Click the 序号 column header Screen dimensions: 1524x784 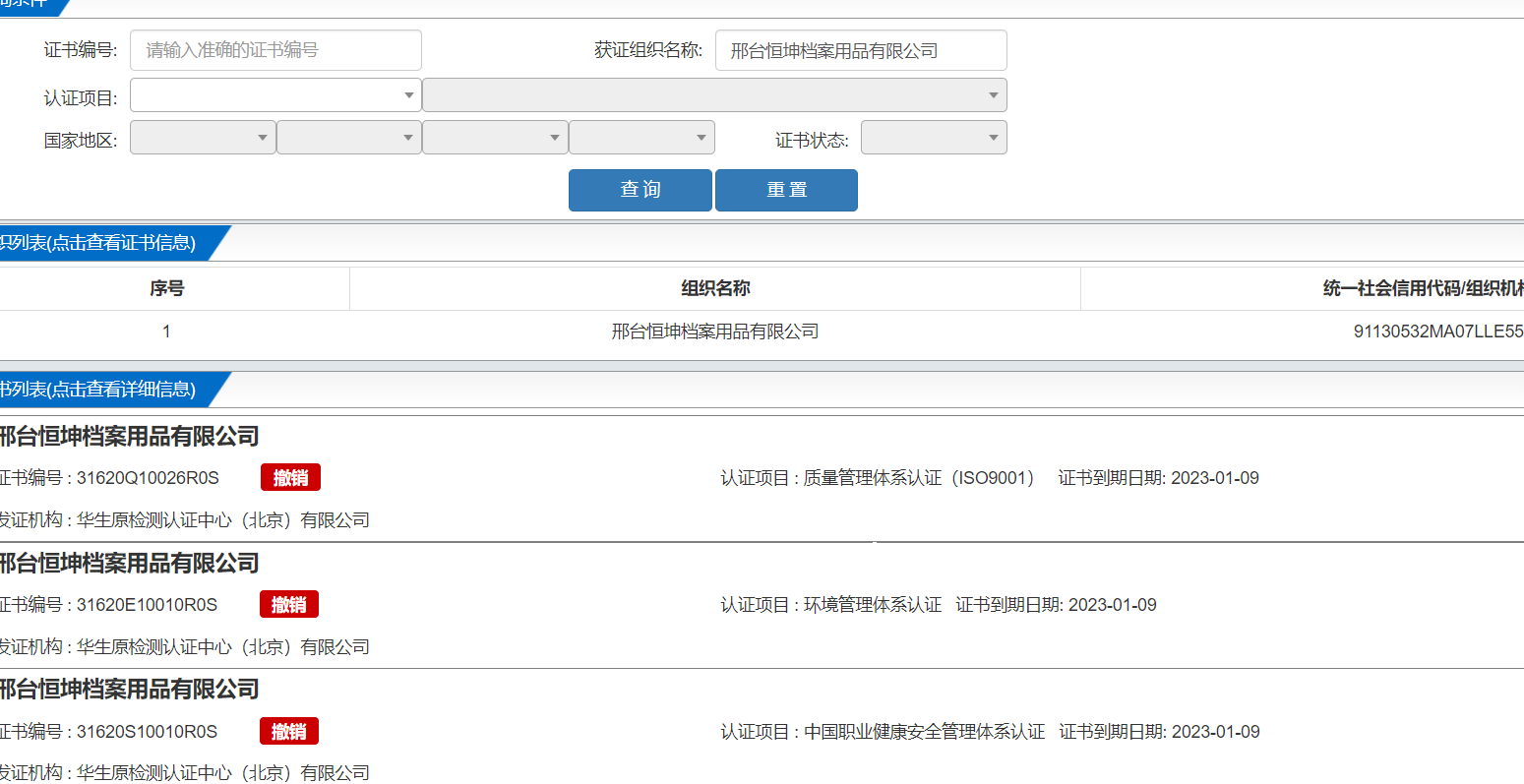167,288
